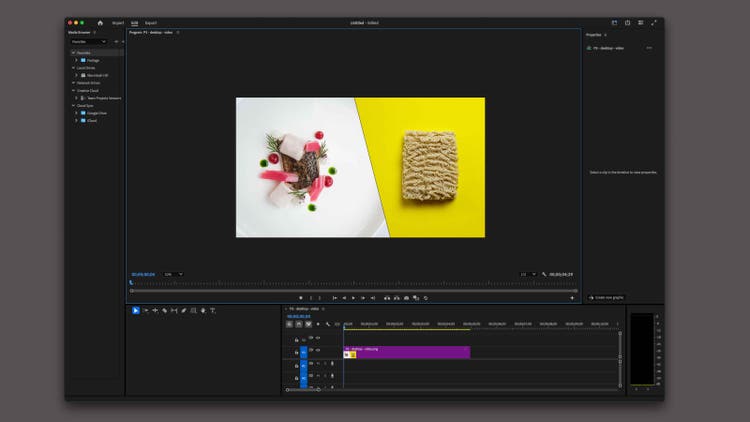The width and height of the screenshot is (750, 422).
Task: Click the Button Editor plus icon
Action: [x=572, y=298]
